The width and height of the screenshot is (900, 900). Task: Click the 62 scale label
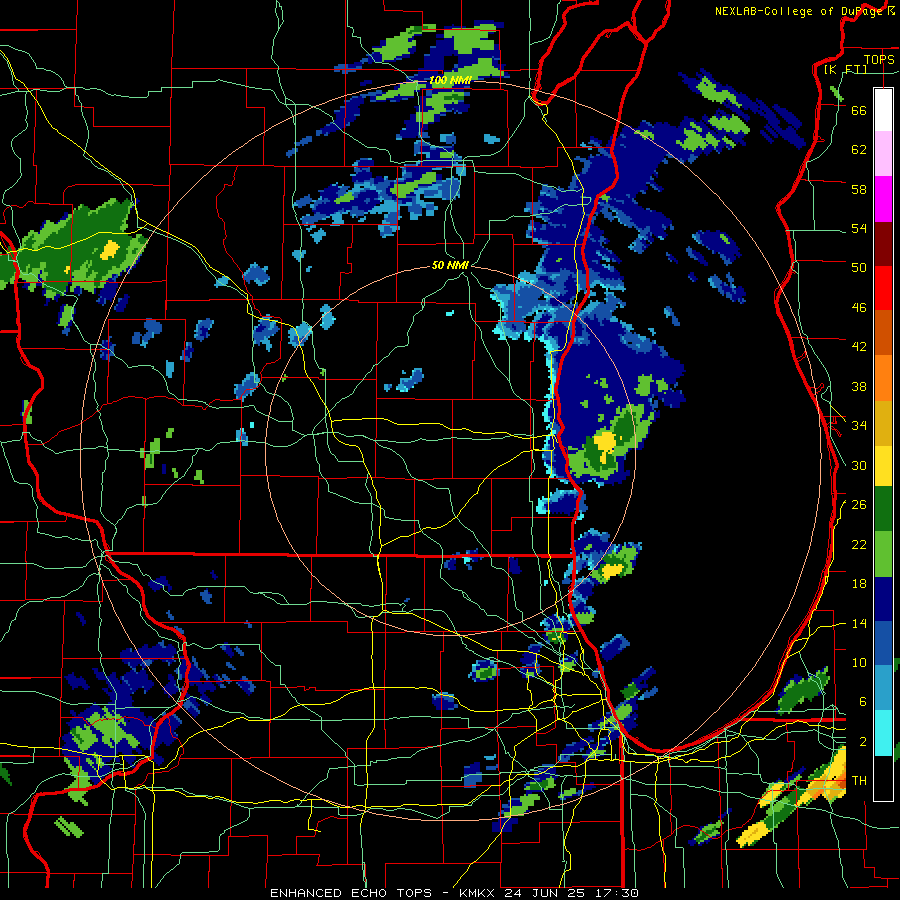point(859,150)
